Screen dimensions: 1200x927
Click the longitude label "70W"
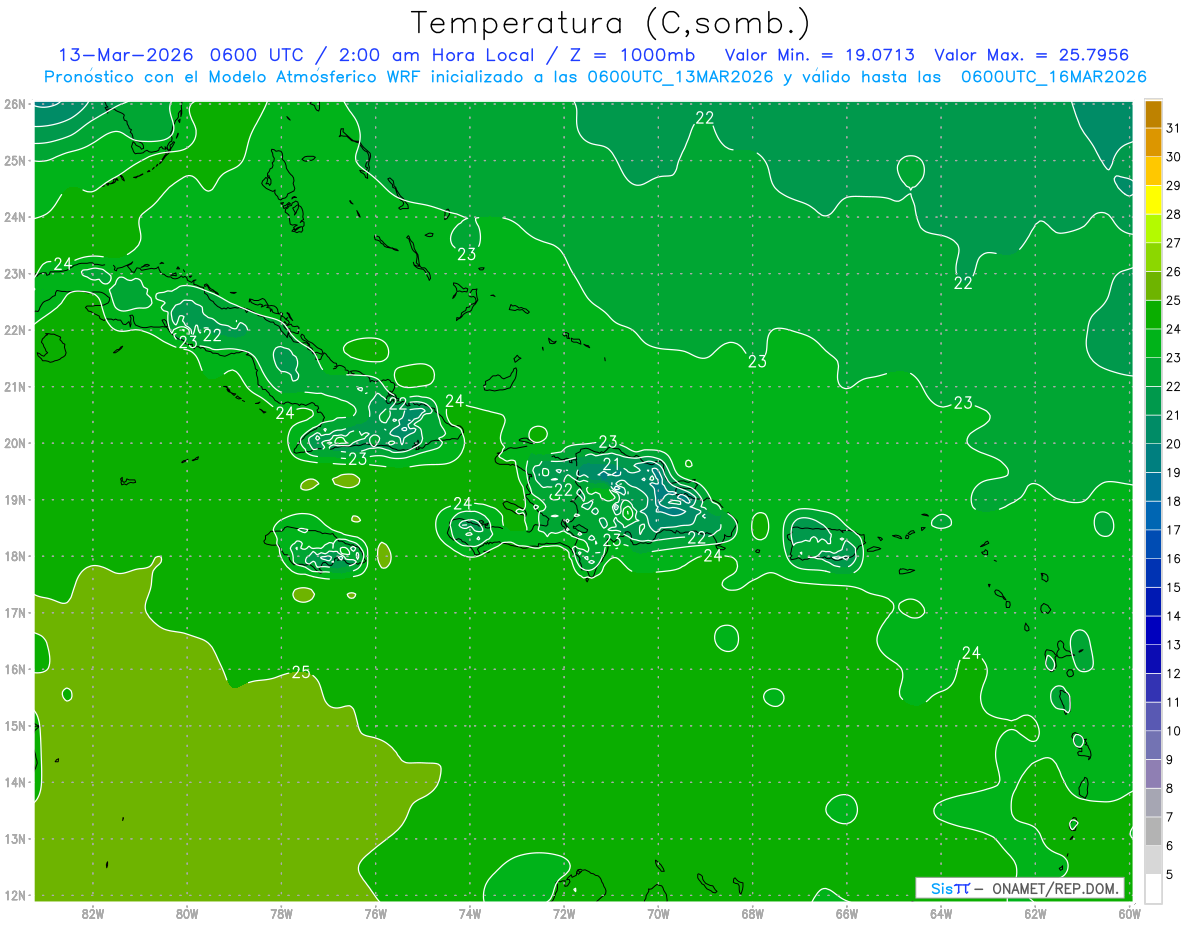point(658,913)
